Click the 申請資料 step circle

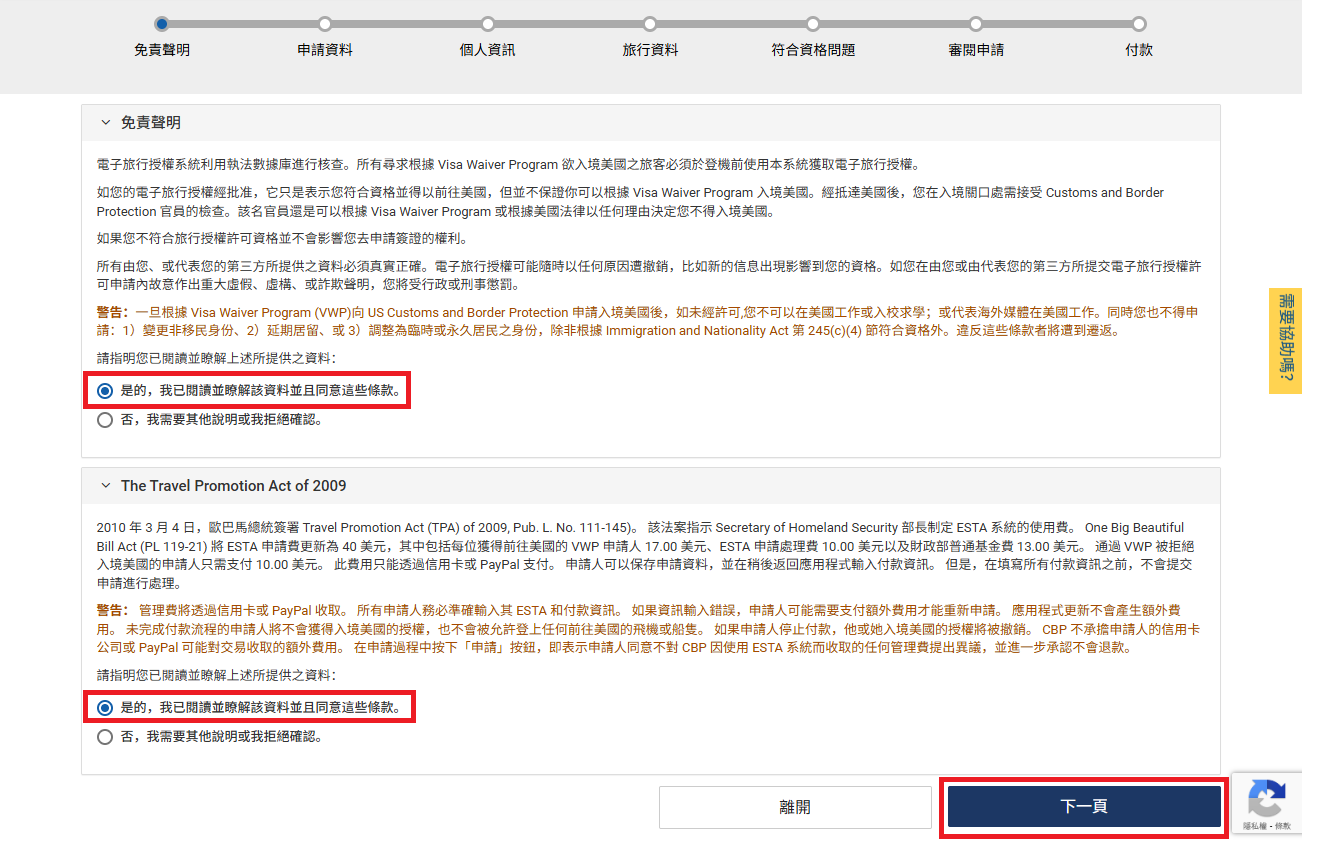pyautogui.click(x=325, y=24)
